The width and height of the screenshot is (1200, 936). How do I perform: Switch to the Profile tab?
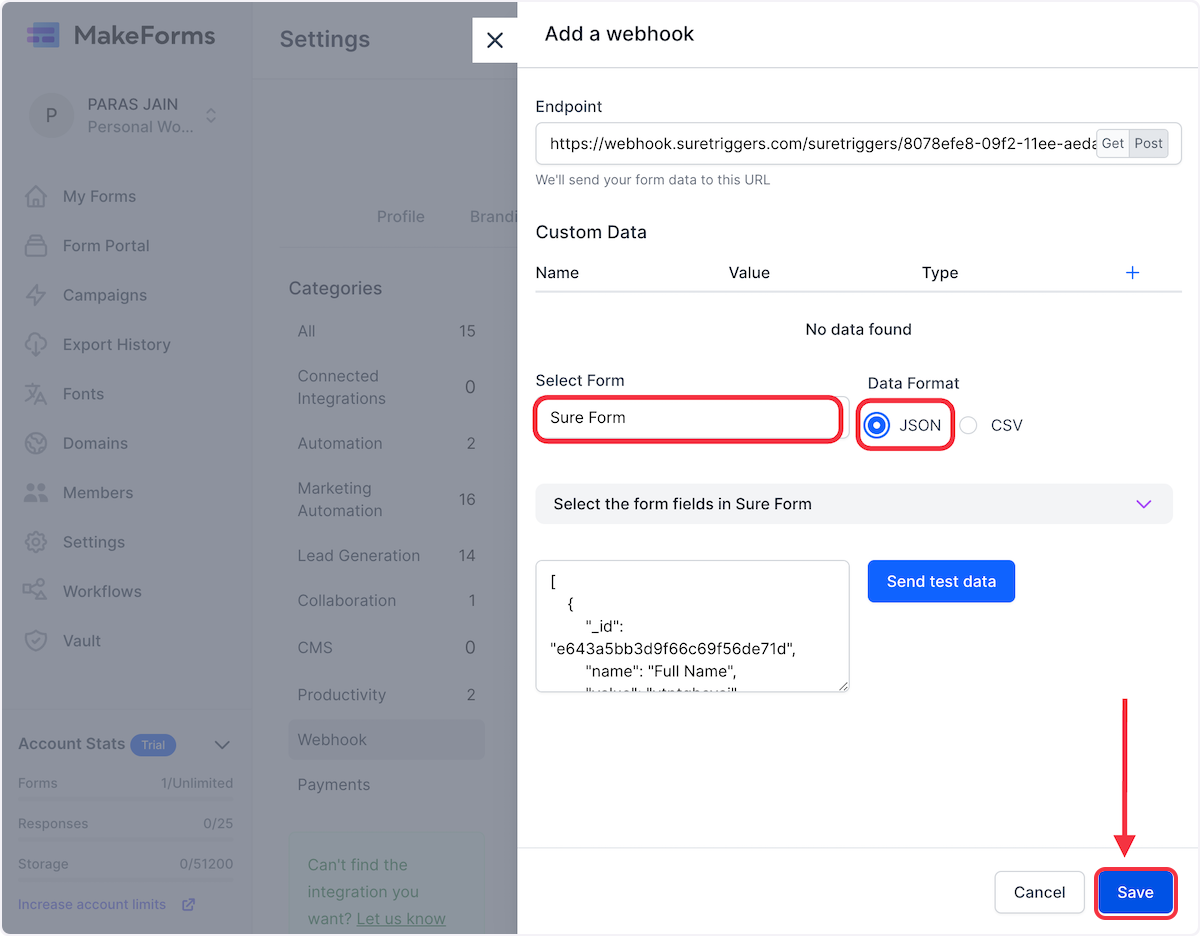(x=401, y=216)
